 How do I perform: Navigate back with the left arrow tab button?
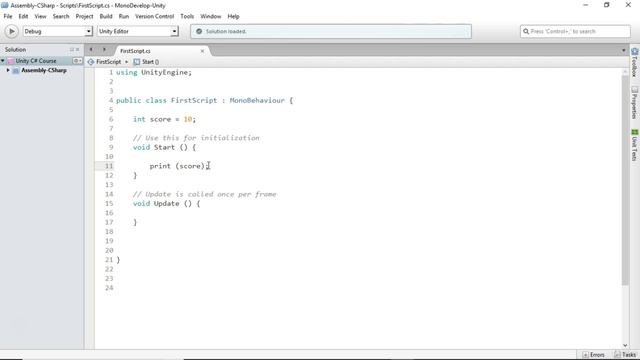[x=91, y=49]
